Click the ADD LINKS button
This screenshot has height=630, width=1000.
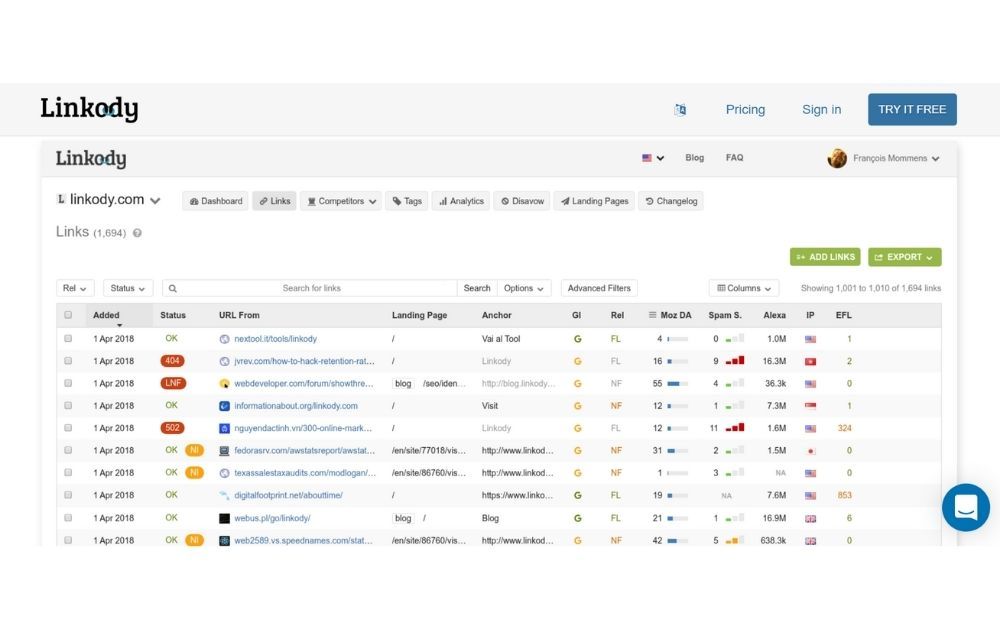(x=825, y=257)
